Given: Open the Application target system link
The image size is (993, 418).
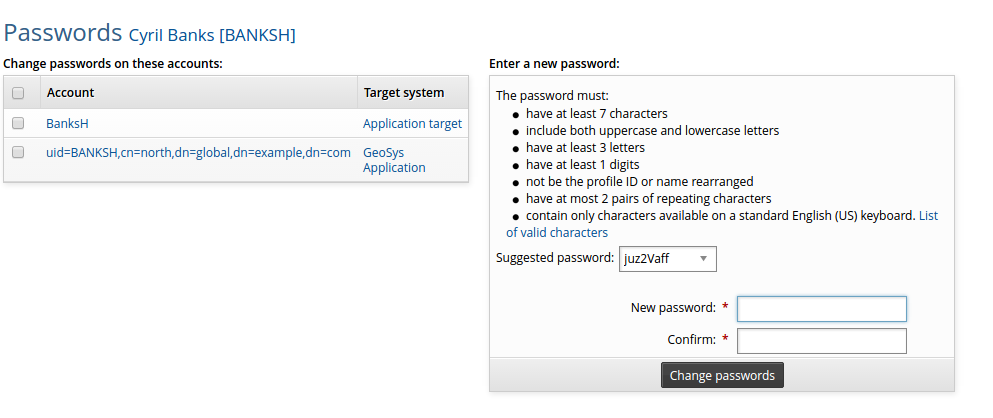Looking at the screenshot, I should (412, 124).
